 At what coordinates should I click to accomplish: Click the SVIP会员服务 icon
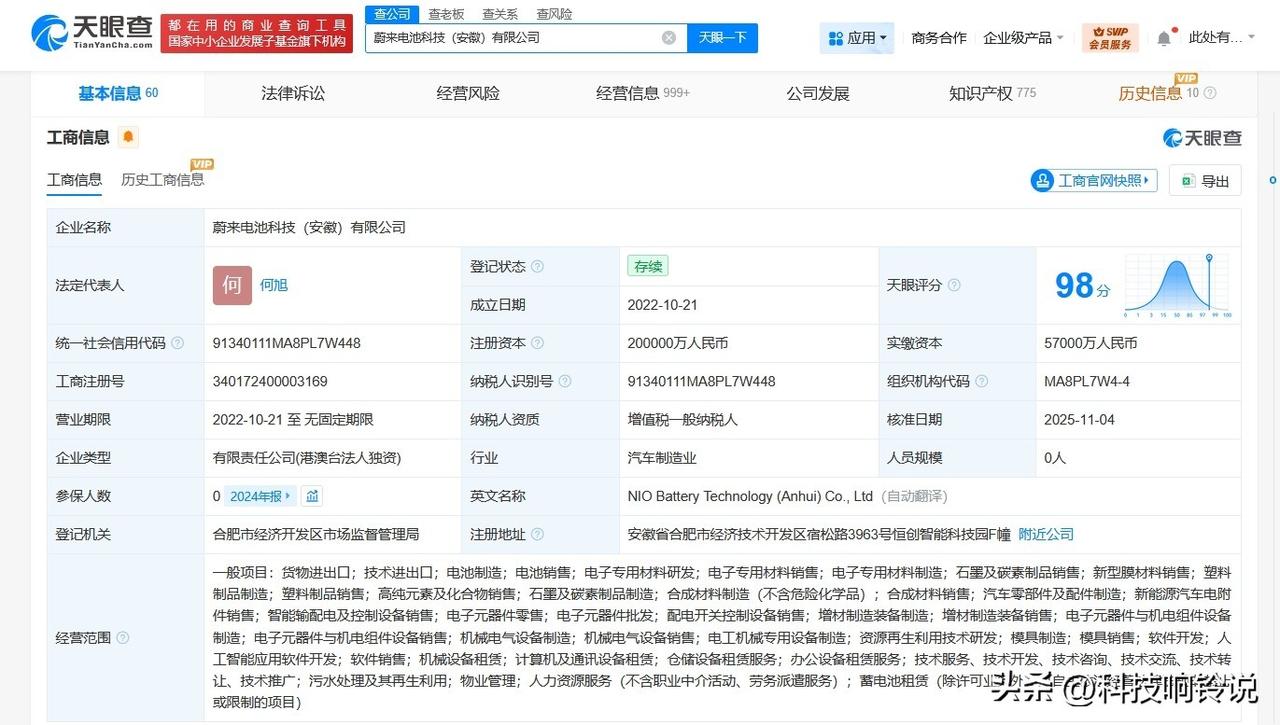1110,35
